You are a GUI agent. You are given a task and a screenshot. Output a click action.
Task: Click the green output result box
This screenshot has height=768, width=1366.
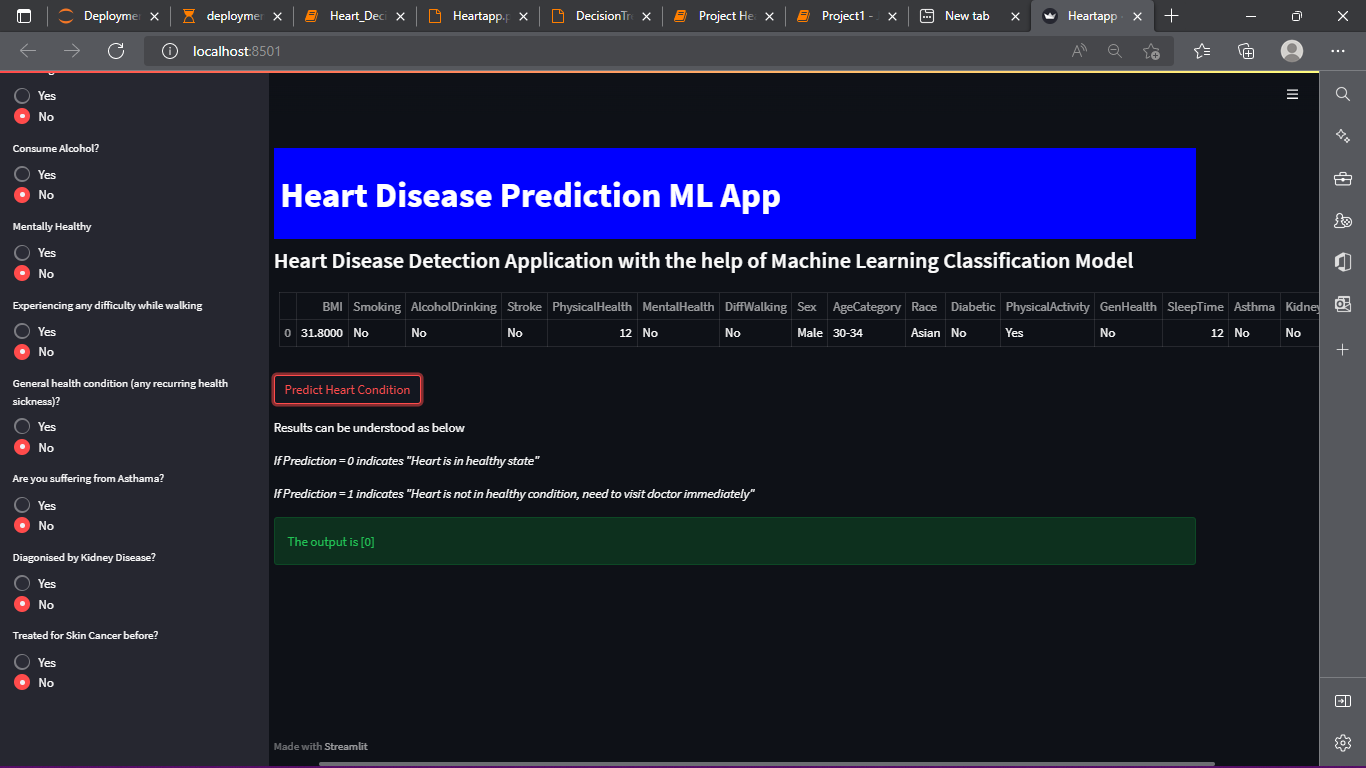[x=735, y=541]
